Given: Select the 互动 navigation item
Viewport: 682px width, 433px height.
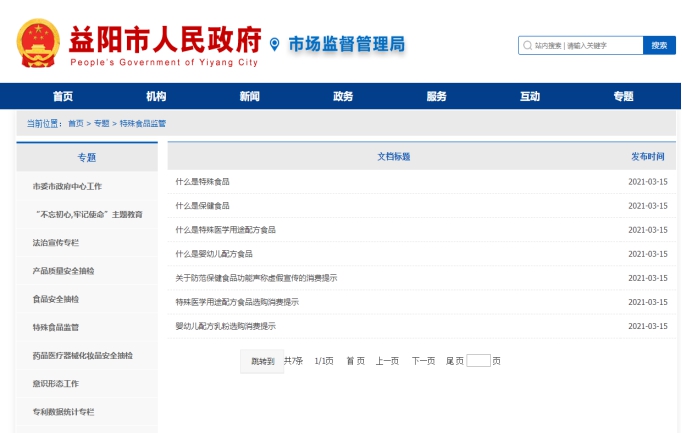Looking at the screenshot, I should click(530, 96).
